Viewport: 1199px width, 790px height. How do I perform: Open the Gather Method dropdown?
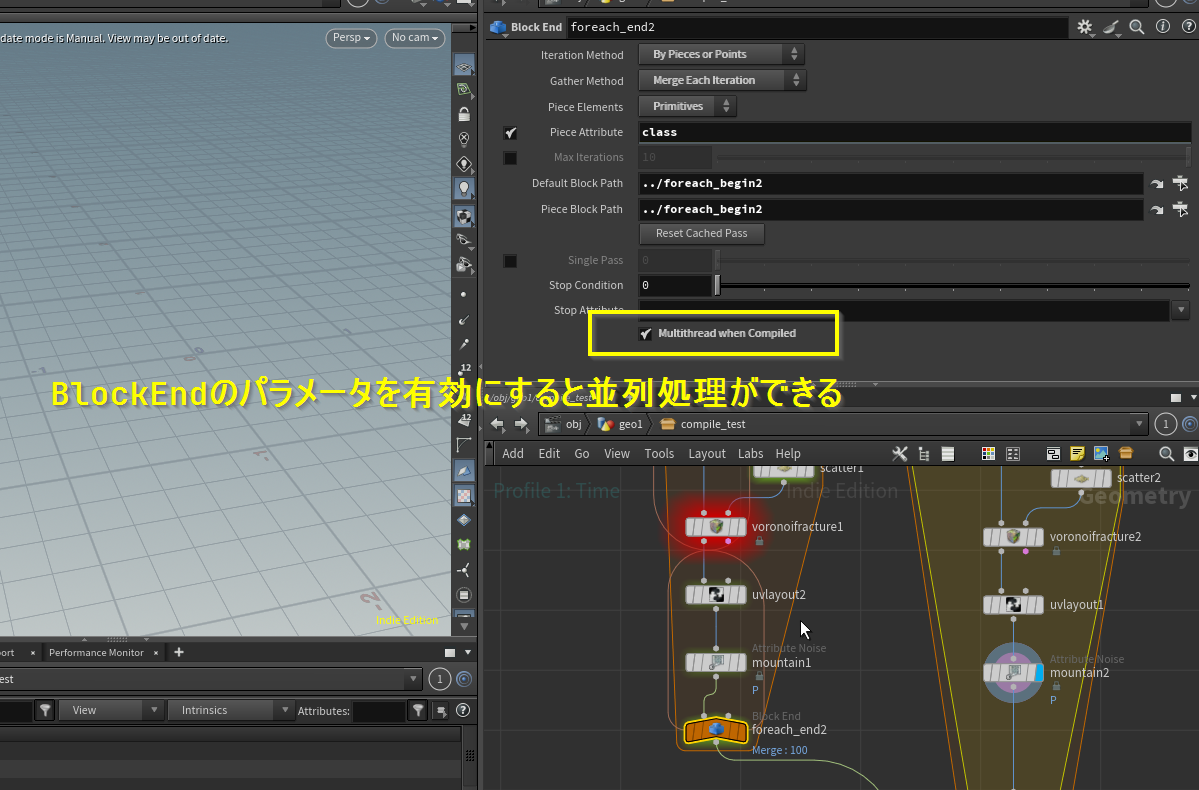tap(722, 80)
